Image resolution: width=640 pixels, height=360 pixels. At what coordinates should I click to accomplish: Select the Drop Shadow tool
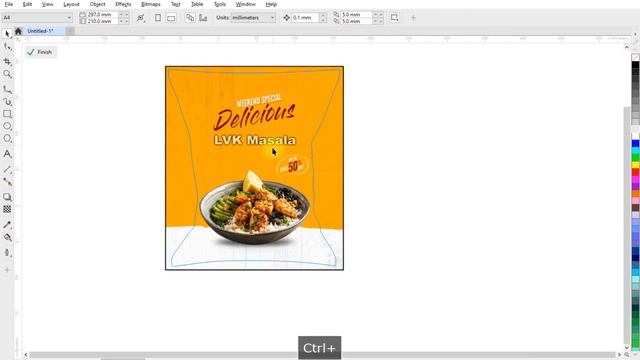(x=7, y=197)
